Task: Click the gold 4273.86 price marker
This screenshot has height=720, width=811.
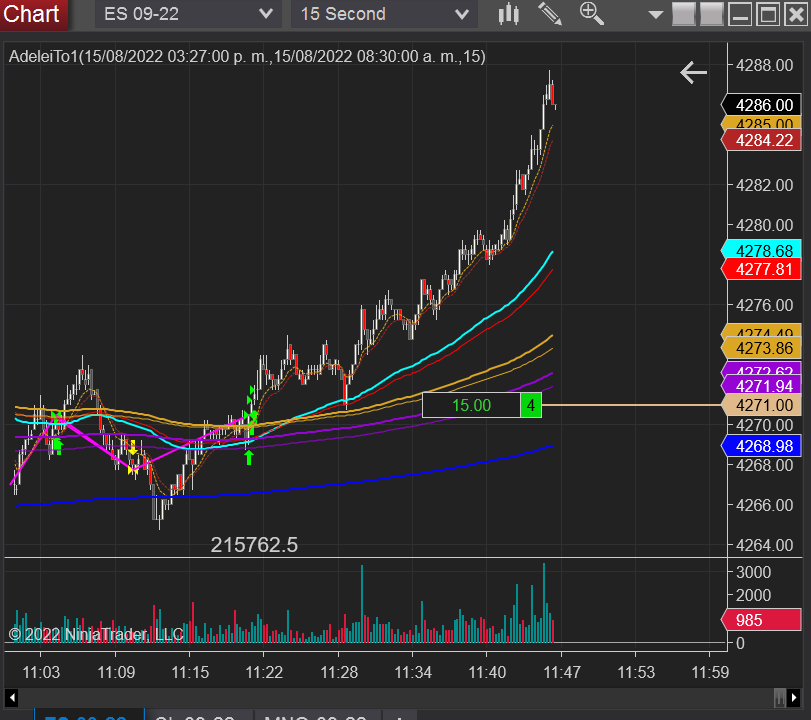Action: click(x=761, y=349)
